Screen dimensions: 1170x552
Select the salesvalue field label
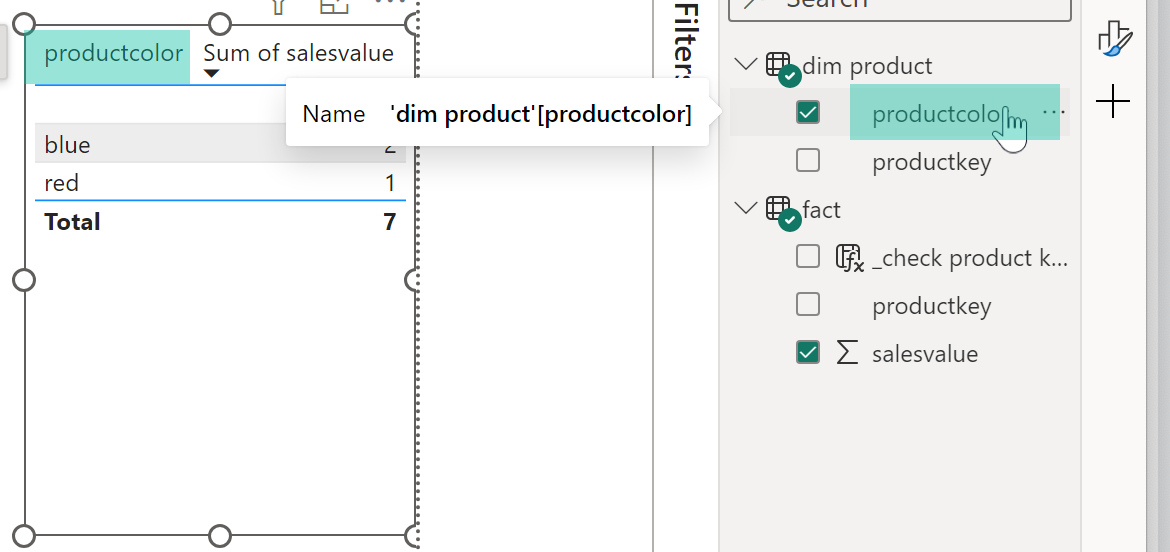[925, 354]
